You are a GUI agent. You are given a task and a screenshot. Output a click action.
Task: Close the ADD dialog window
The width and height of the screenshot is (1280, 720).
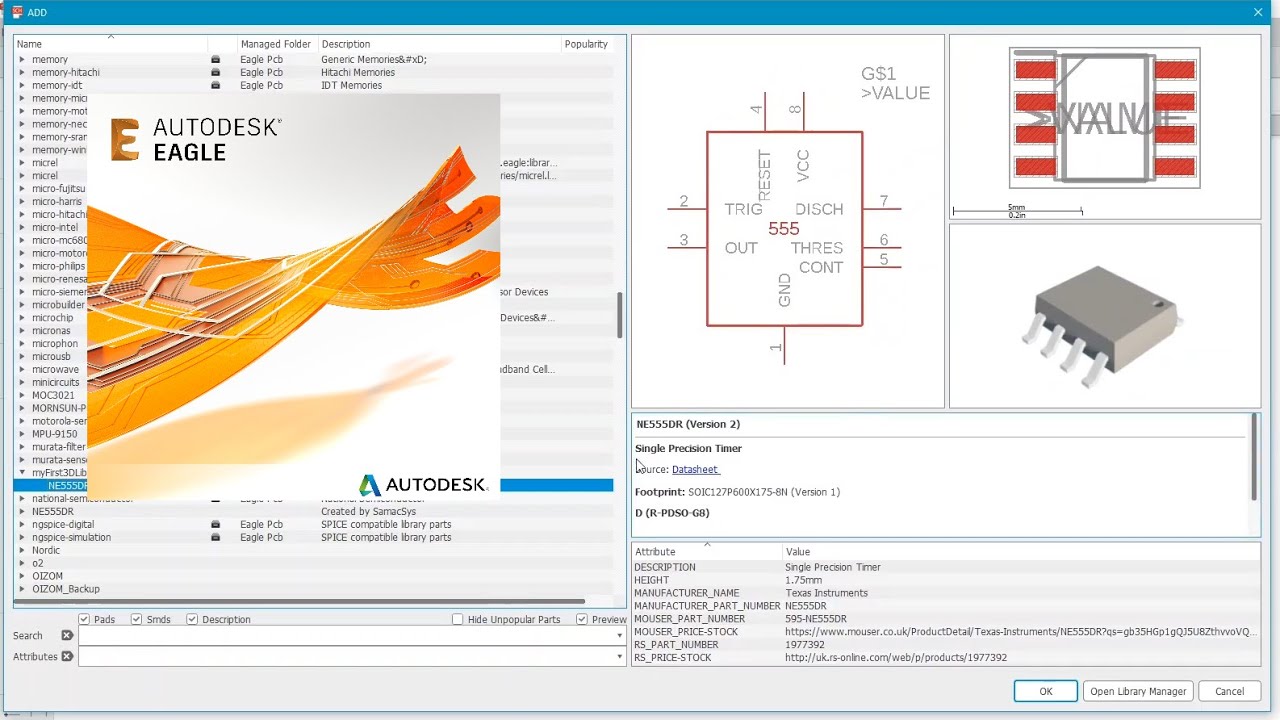(x=1258, y=12)
